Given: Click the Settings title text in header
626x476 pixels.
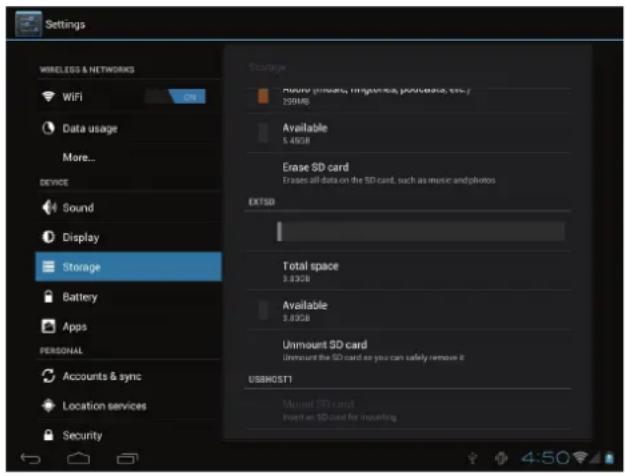Looking at the screenshot, I should point(65,24).
